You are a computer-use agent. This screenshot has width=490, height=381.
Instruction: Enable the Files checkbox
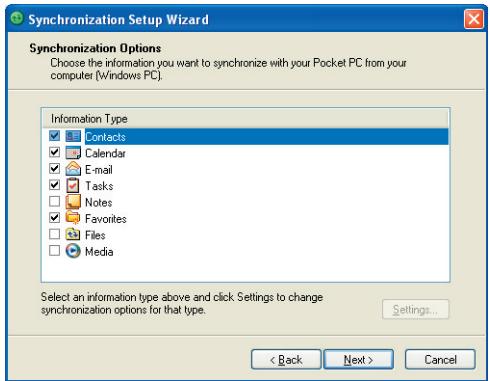click(54, 234)
